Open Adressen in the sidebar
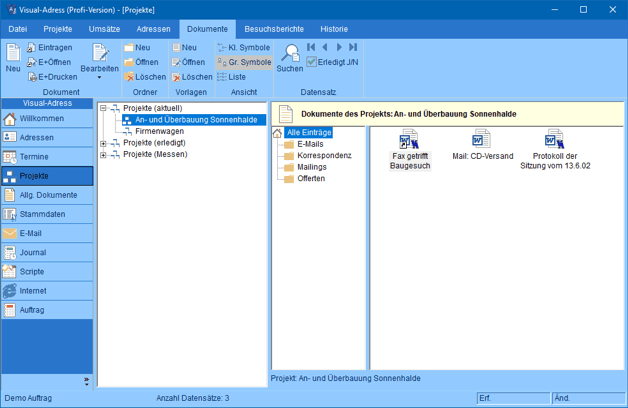 tap(47, 137)
